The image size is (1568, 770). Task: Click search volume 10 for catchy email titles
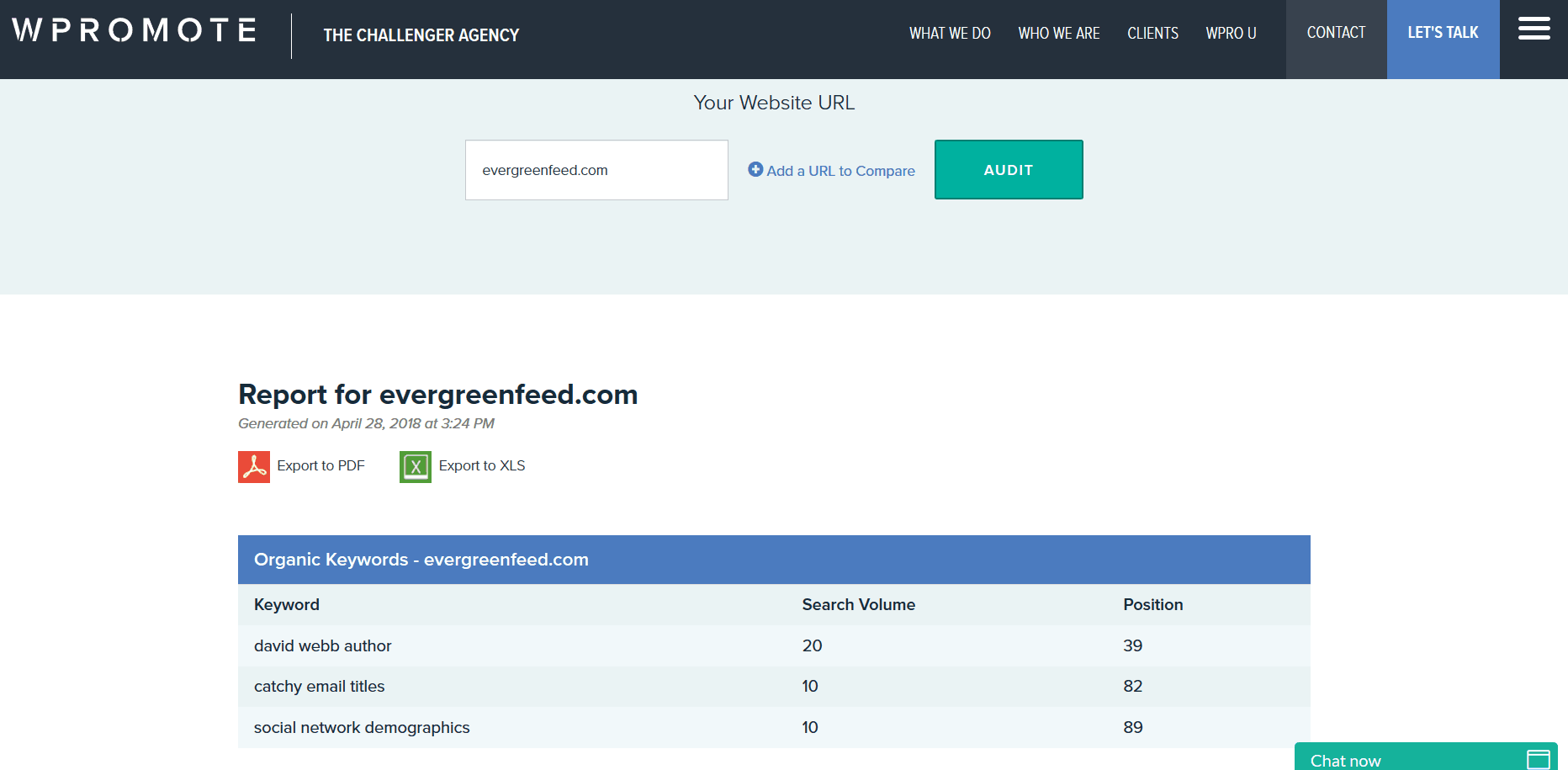click(x=809, y=686)
